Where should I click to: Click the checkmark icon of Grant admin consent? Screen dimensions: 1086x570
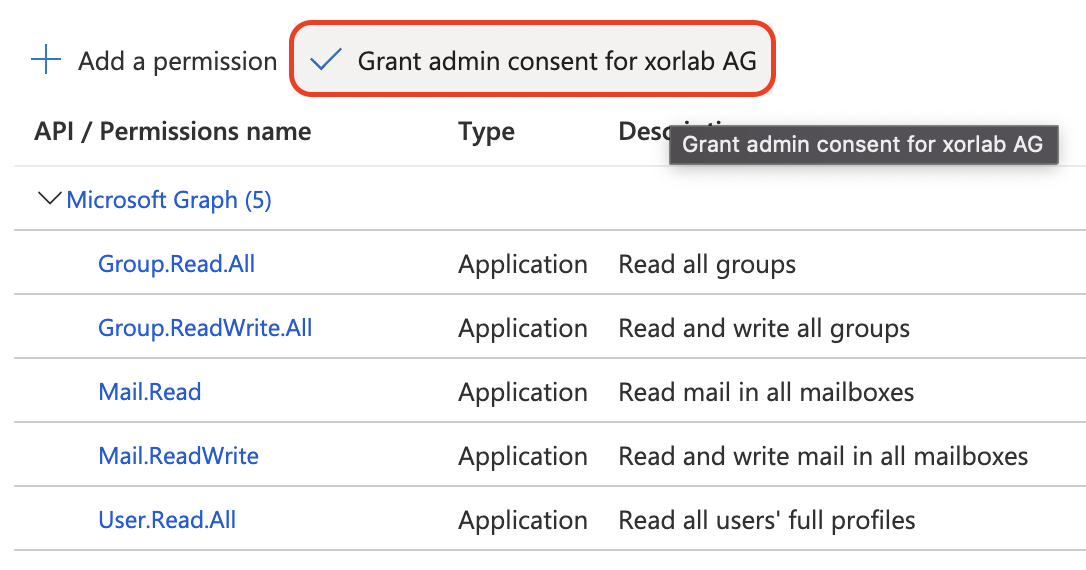[326, 60]
